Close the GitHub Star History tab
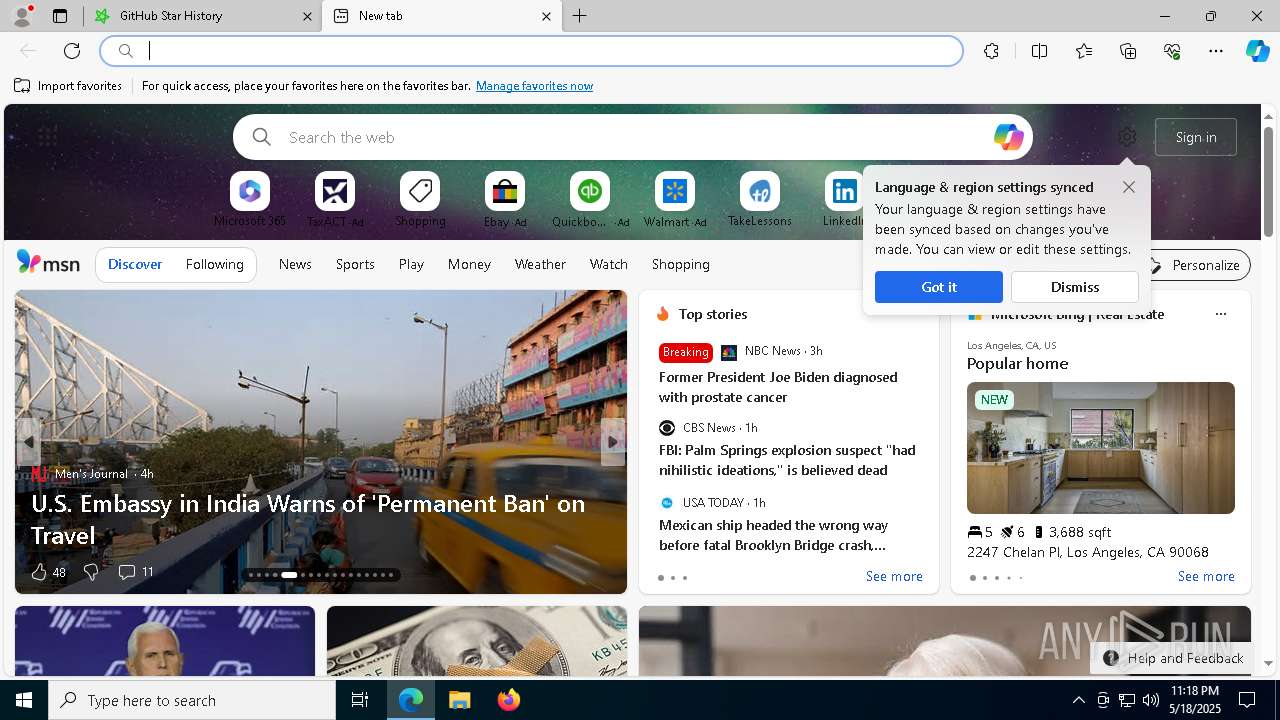1280x720 pixels. (307, 16)
